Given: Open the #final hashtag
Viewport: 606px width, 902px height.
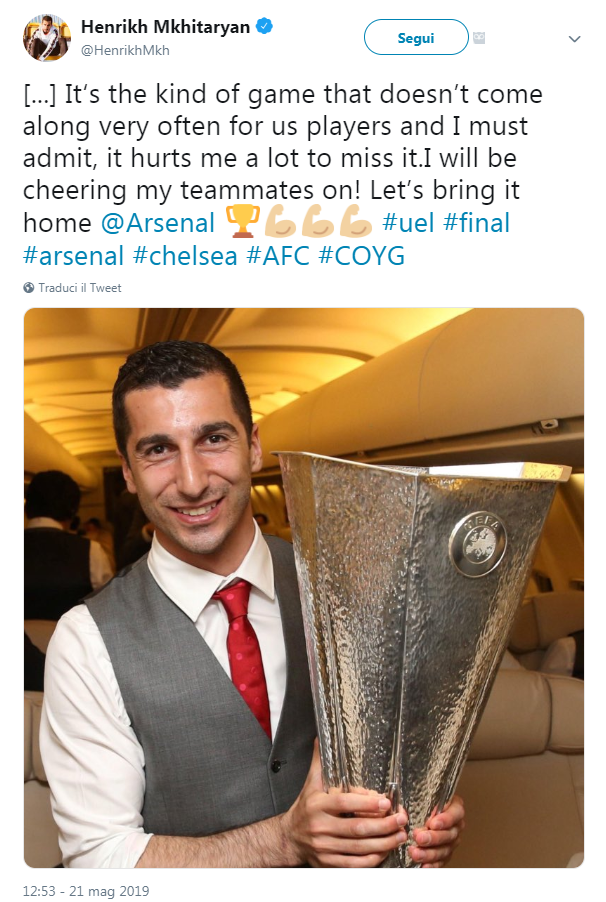Looking at the screenshot, I should pos(477,223).
